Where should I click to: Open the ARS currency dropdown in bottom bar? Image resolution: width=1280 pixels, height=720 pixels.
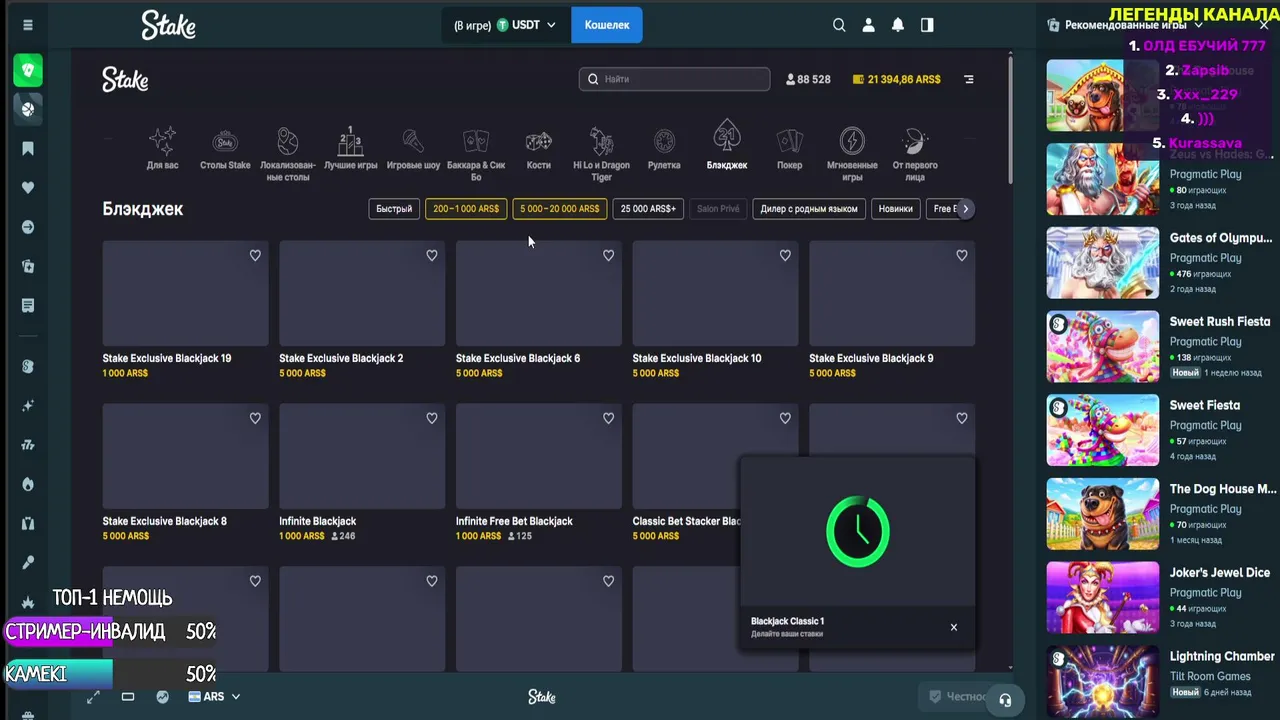click(214, 697)
